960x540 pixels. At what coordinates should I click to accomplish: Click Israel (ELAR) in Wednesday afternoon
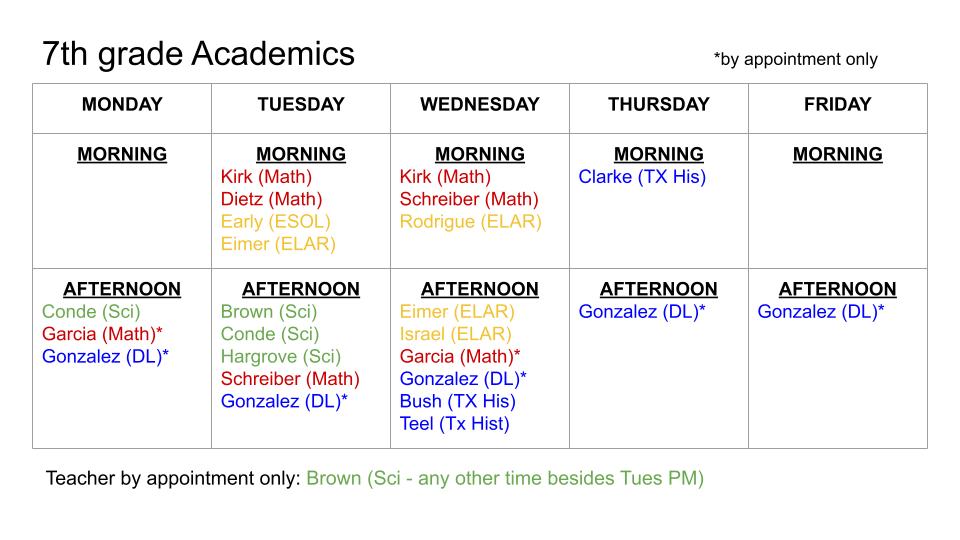point(455,334)
